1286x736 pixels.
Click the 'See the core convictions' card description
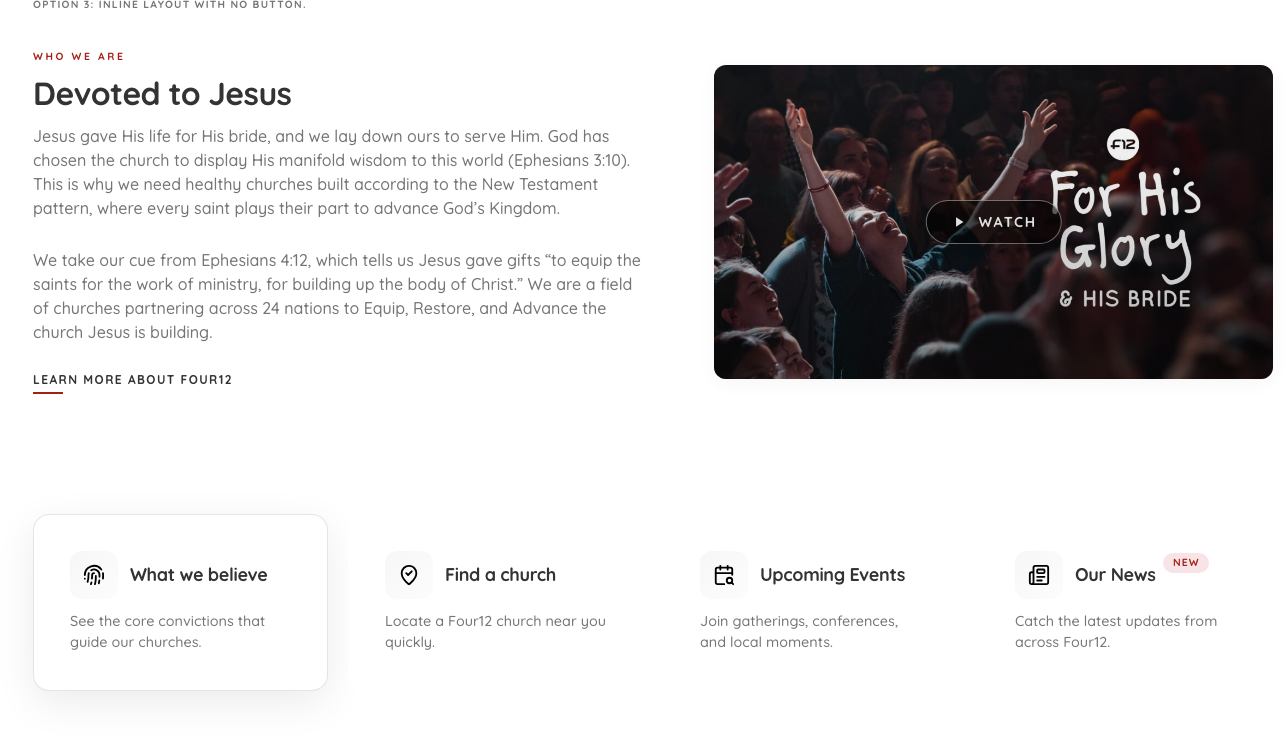click(x=167, y=631)
